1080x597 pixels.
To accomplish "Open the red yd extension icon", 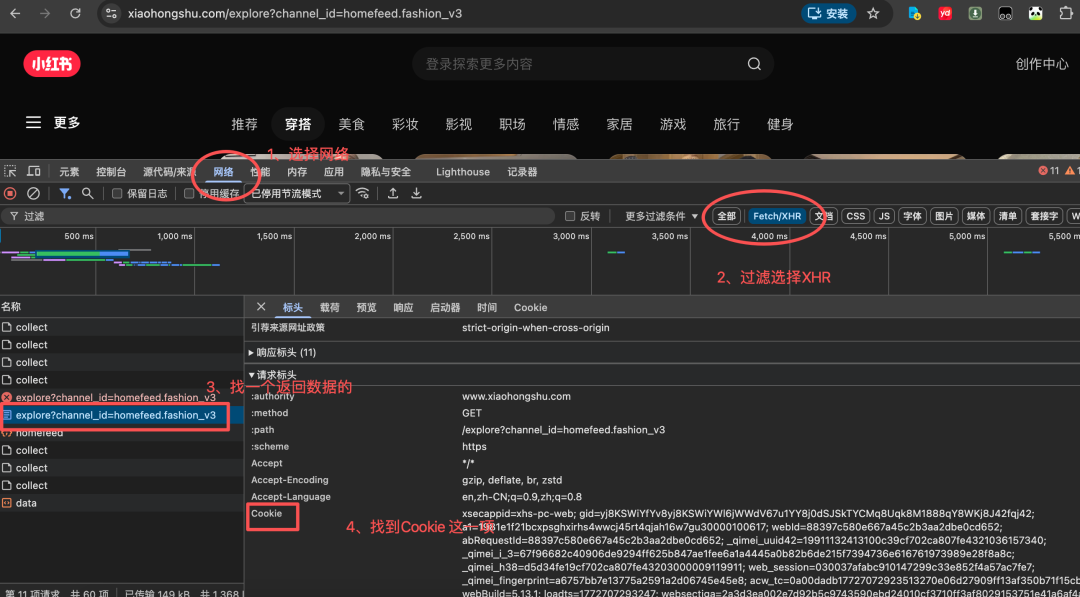I will [x=945, y=13].
